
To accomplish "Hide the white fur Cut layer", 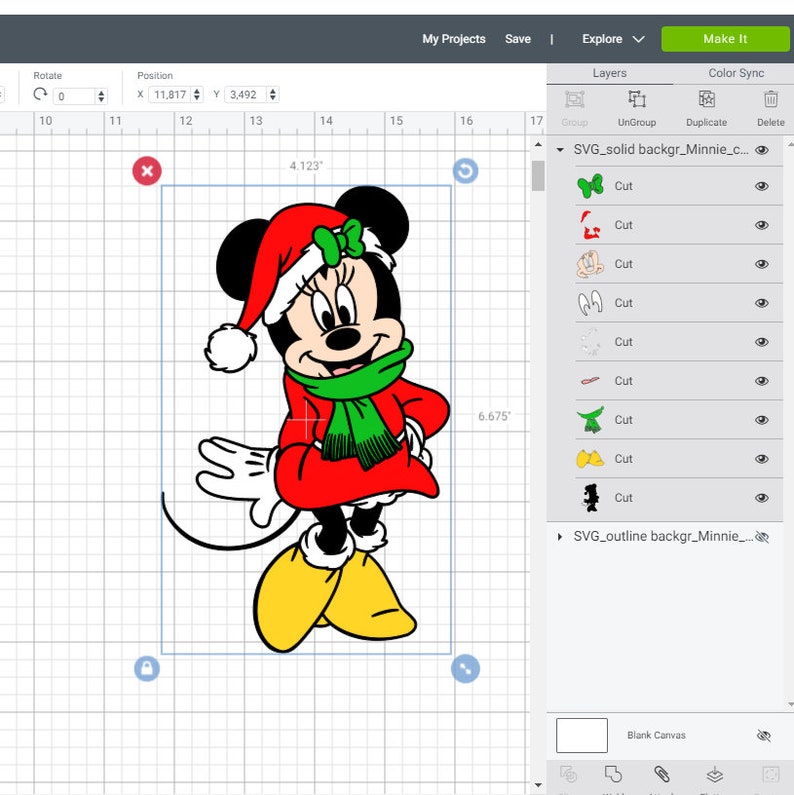I will (x=762, y=342).
